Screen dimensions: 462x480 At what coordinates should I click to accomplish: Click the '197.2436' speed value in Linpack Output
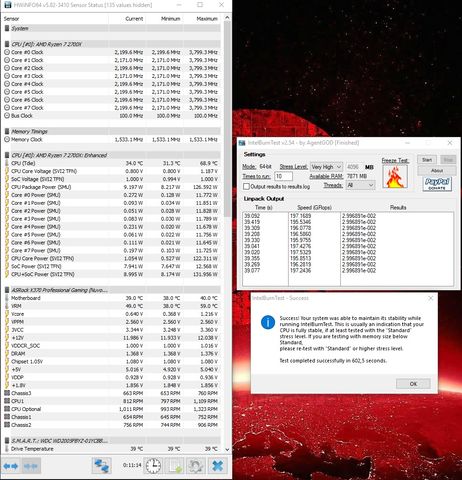point(300,270)
